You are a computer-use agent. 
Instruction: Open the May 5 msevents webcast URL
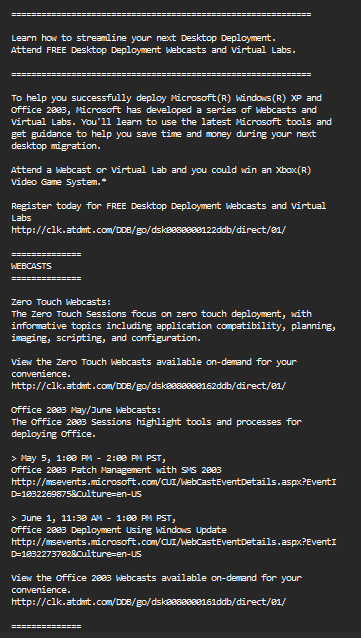pos(174,488)
